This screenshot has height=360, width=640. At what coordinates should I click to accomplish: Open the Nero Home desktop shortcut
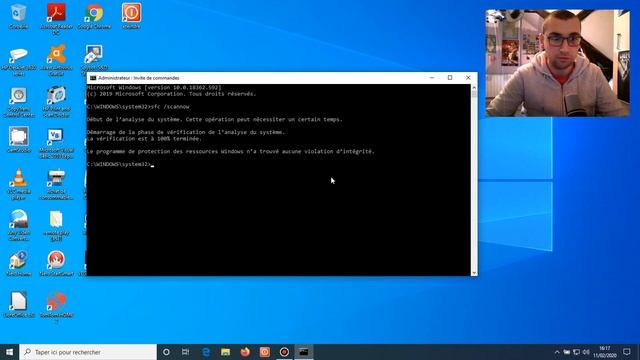(x=18, y=263)
